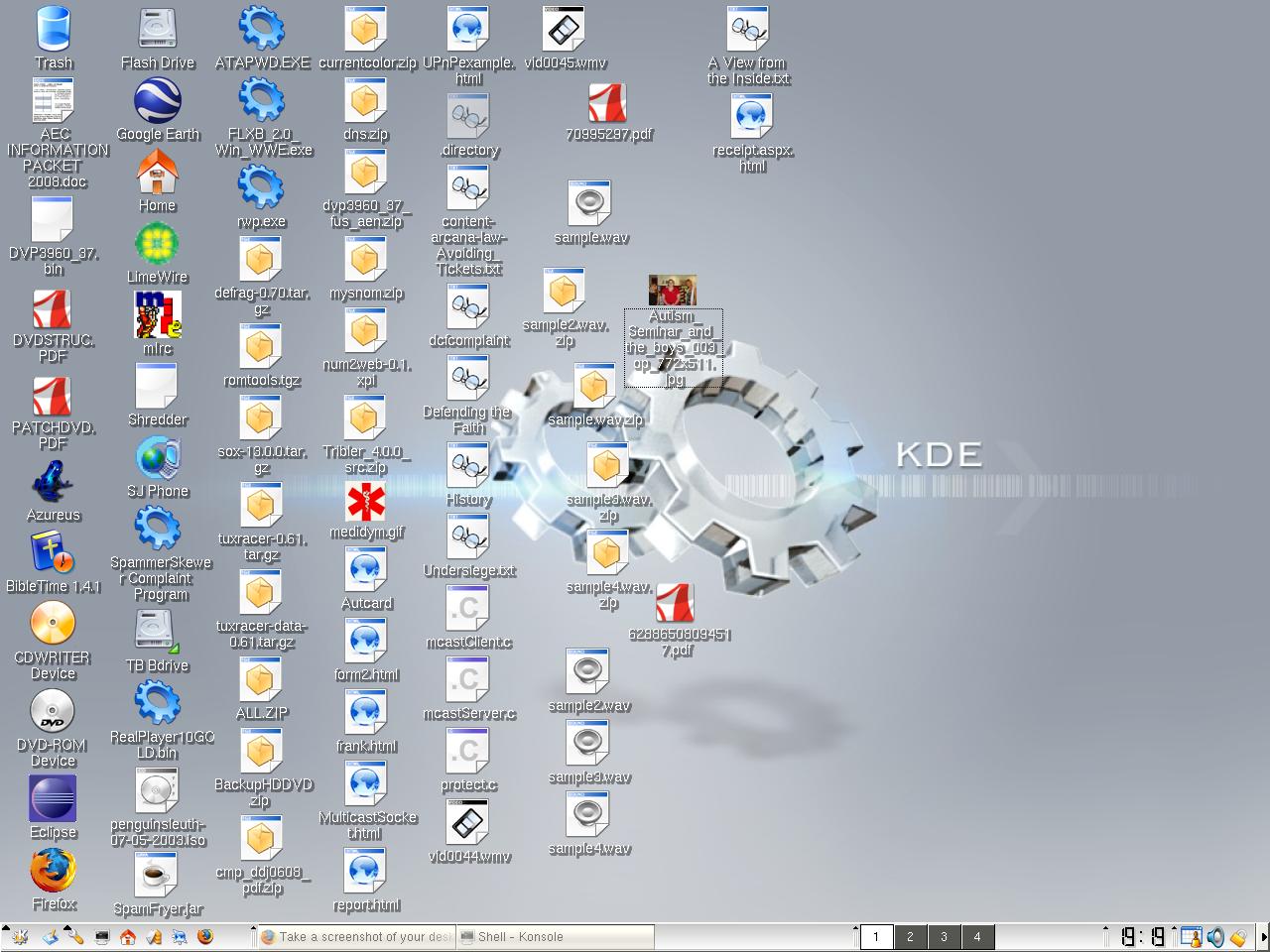Click the padlock tray icon

click(x=1238, y=936)
